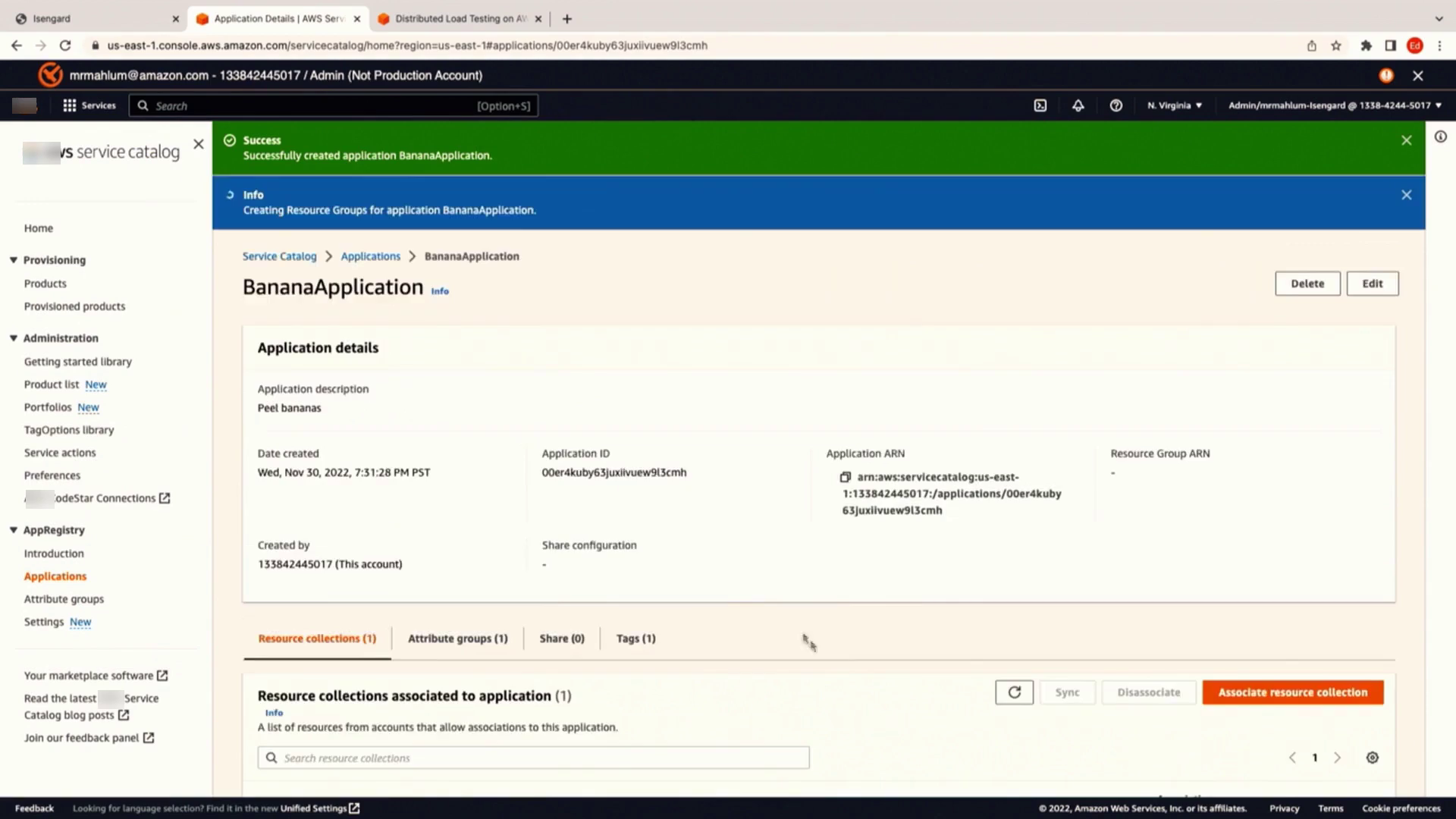
Task: Dismiss the blue Info banner
Action: click(1406, 195)
